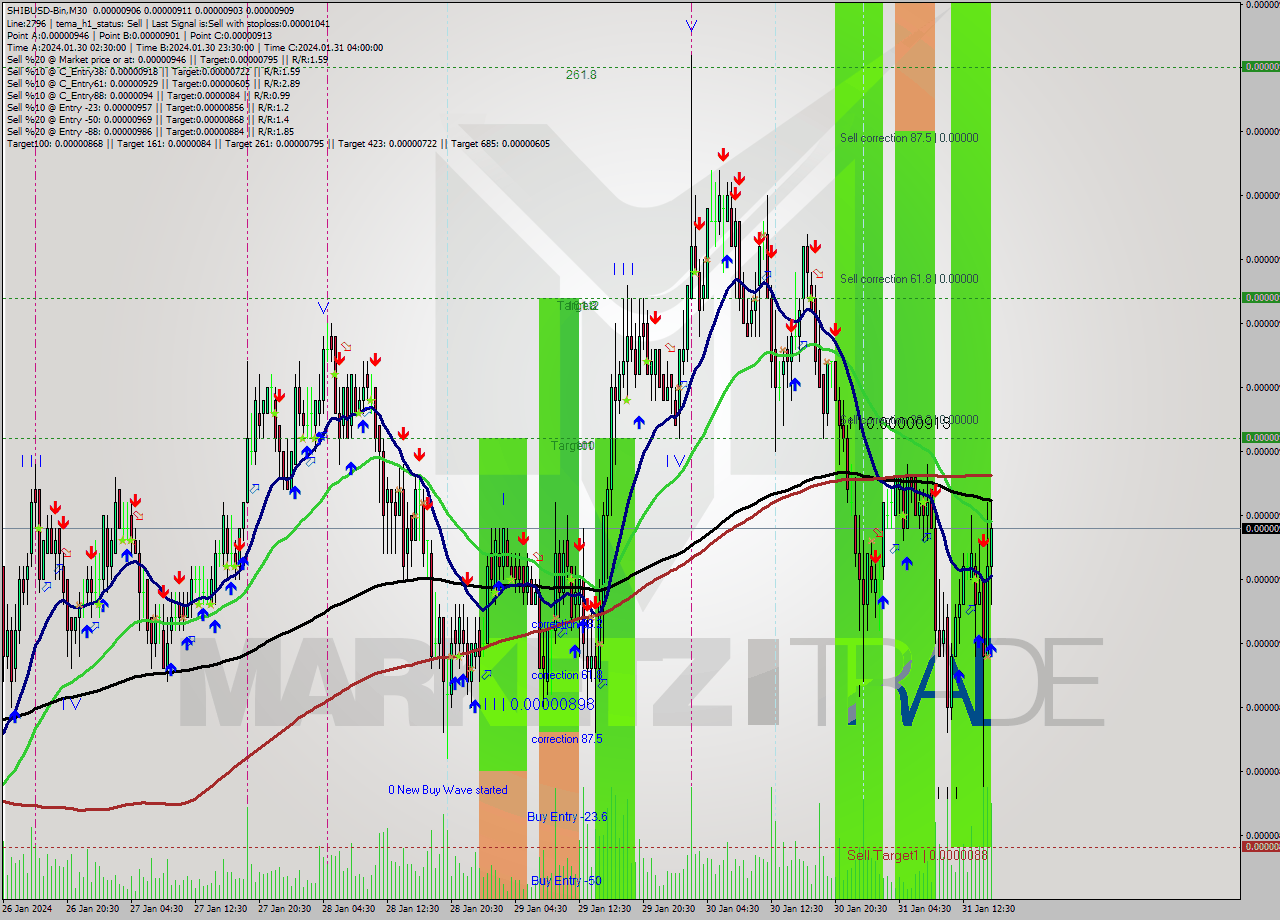
Task: Click the '27 Jan 04:30' time axis label
Action: click(x=157, y=909)
